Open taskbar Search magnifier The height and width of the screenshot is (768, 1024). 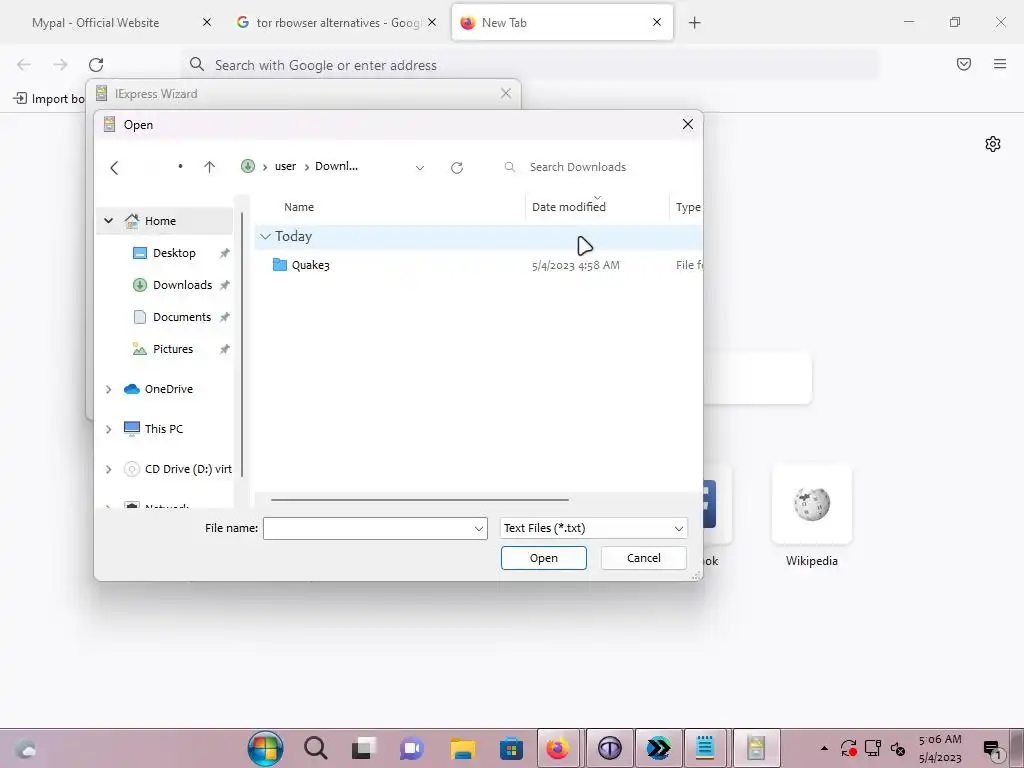315,748
